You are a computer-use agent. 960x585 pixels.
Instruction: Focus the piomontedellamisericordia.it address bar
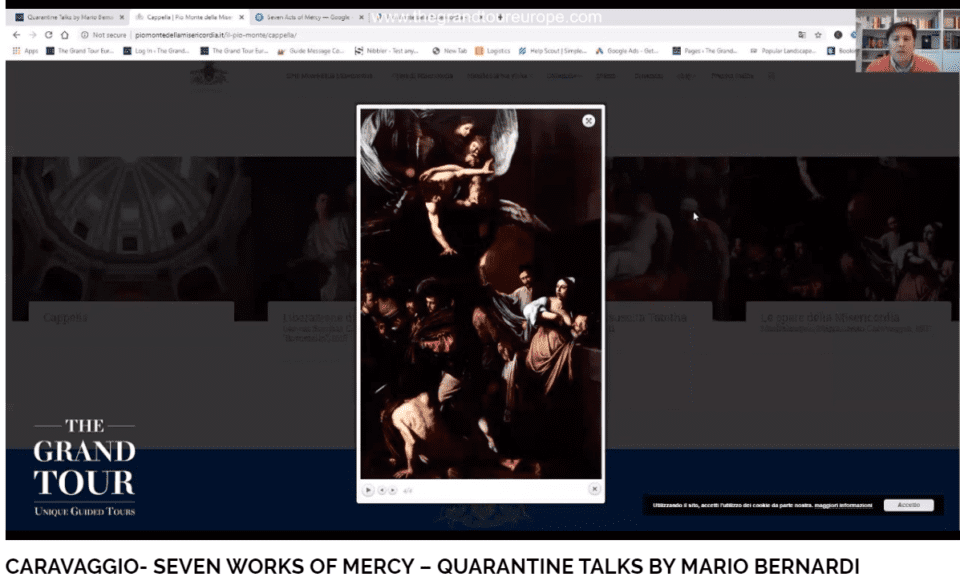pyautogui.click(x=453, y=35)
